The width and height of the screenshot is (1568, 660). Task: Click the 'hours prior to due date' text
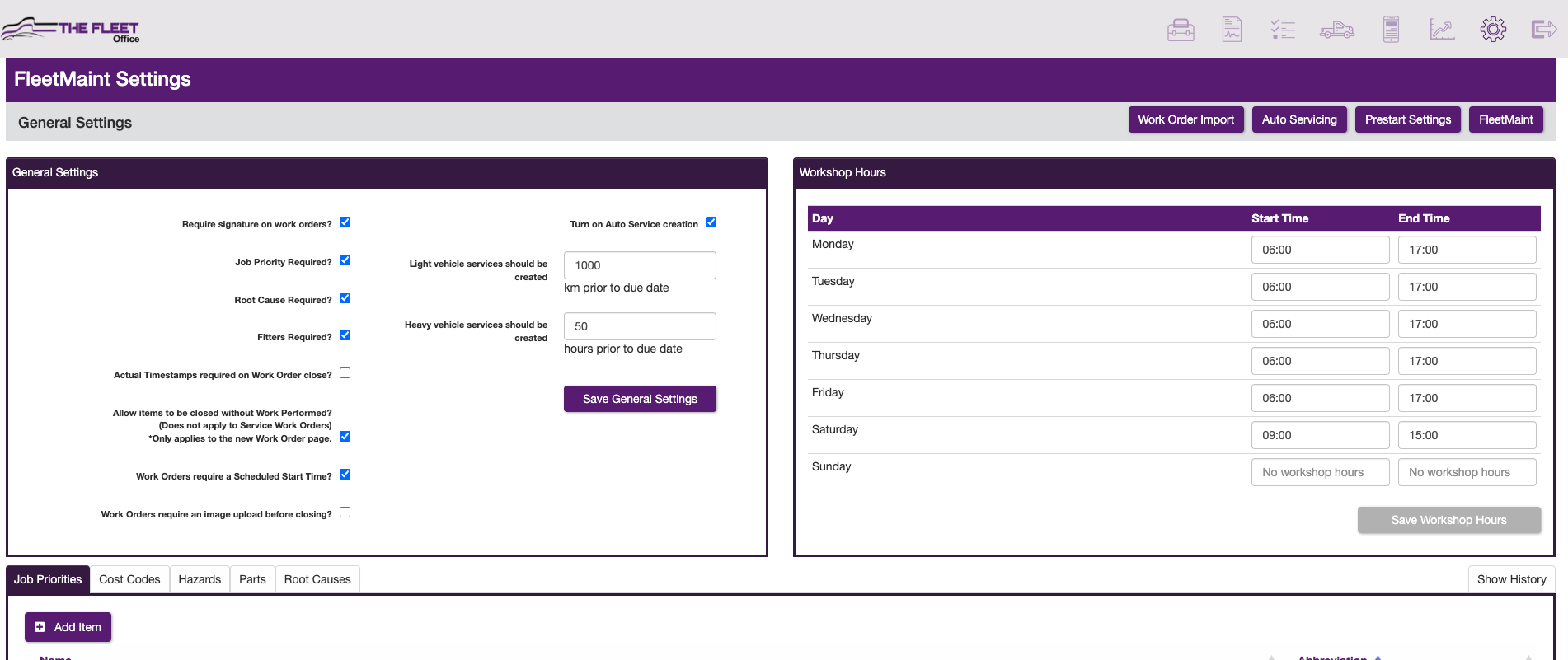623,349
